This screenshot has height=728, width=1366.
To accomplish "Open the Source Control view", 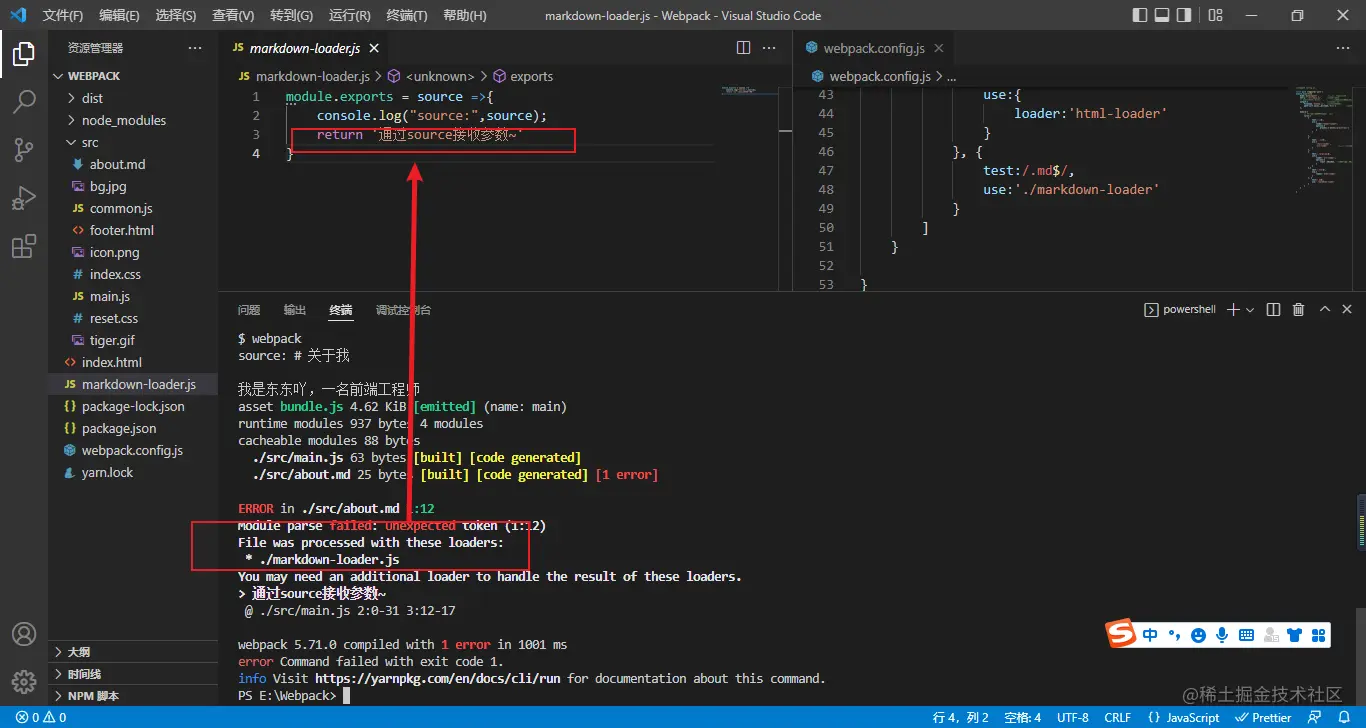I will coord(24,150).
